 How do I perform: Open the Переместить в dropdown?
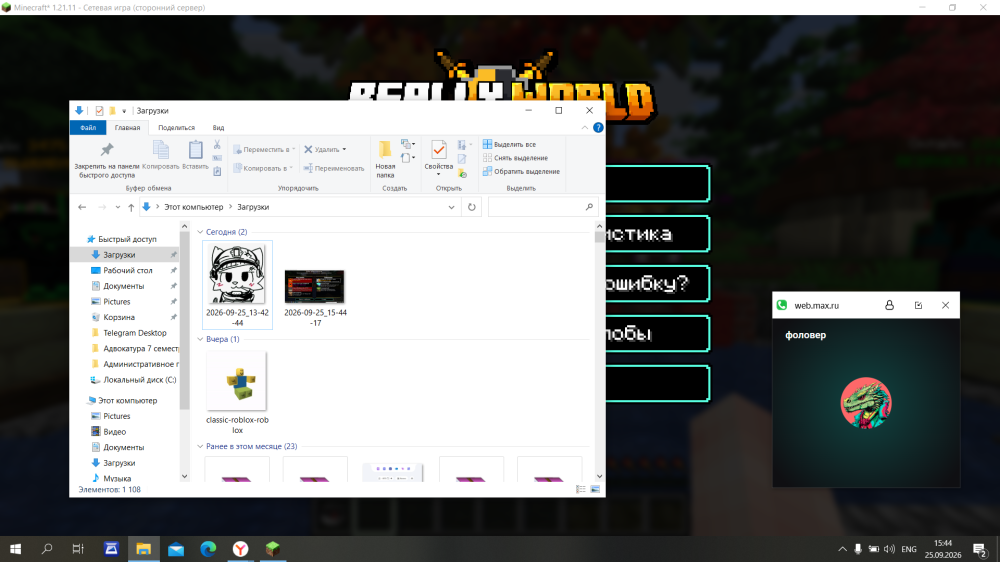tap(263, 149)
